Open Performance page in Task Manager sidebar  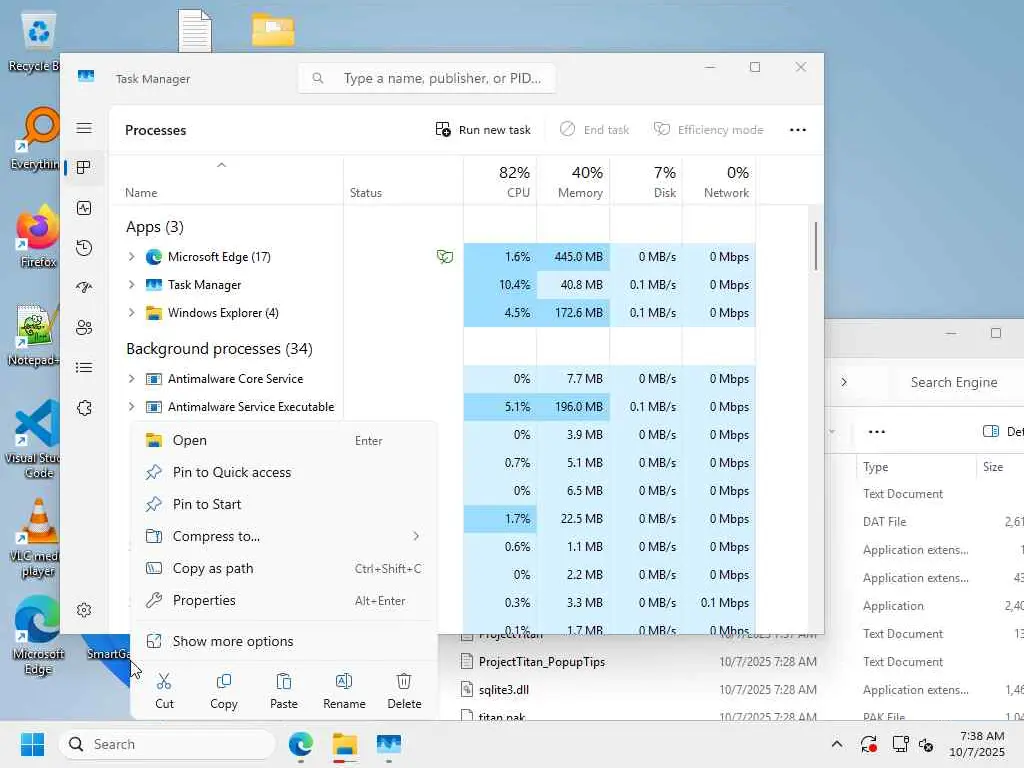tap(84, 208)
